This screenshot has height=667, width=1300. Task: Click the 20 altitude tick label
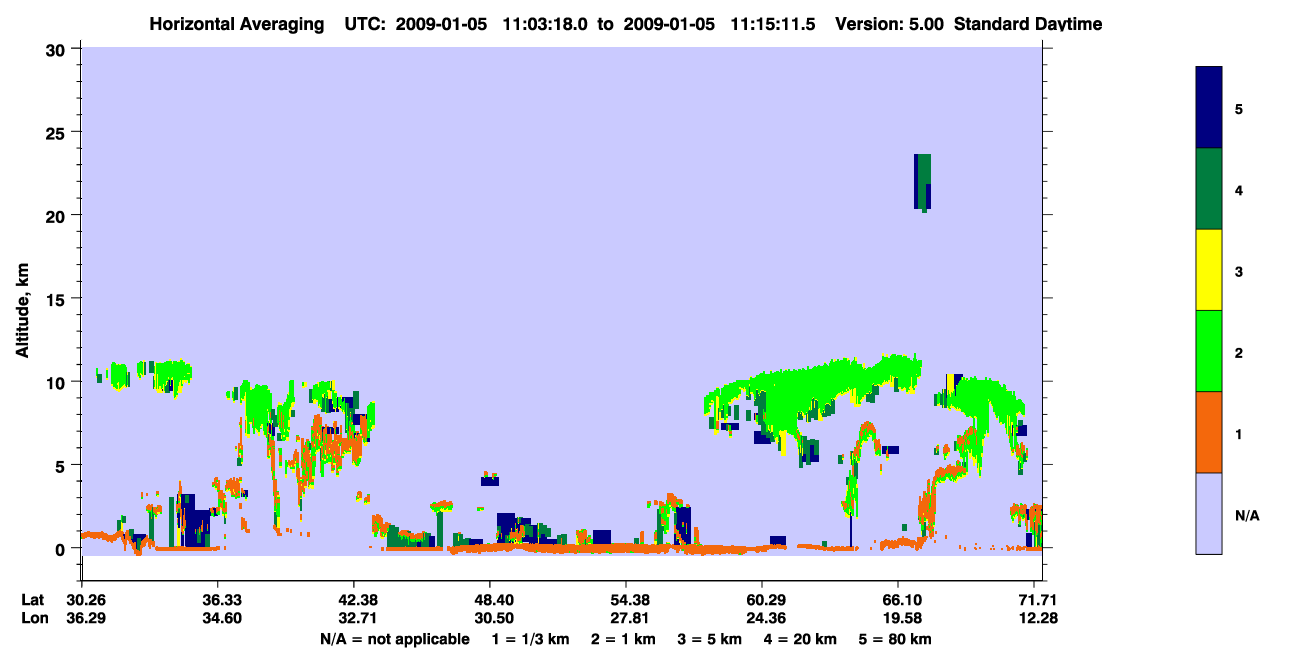click(x=58, y=215)
